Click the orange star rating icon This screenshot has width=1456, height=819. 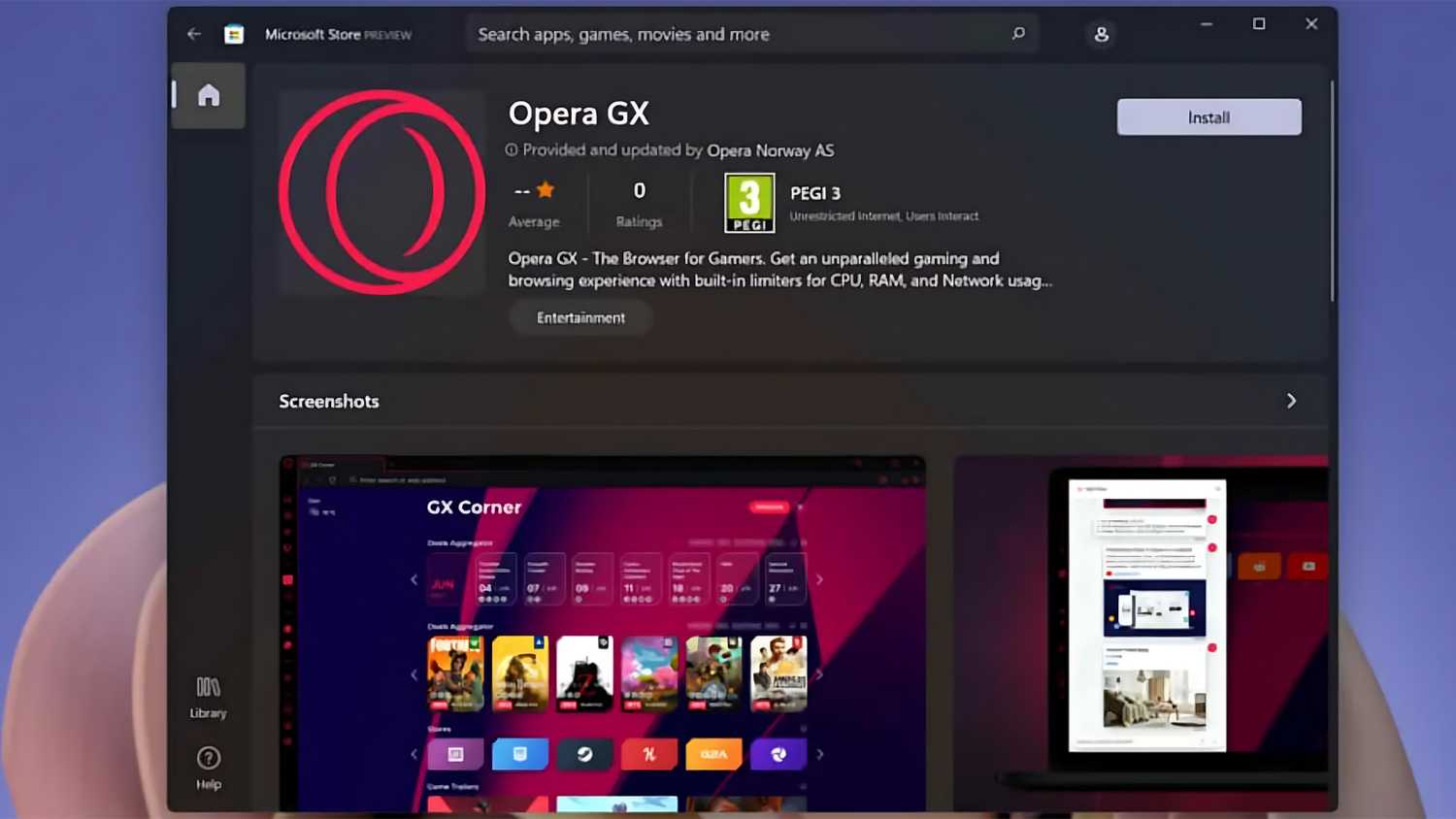[x=546, y=189]
